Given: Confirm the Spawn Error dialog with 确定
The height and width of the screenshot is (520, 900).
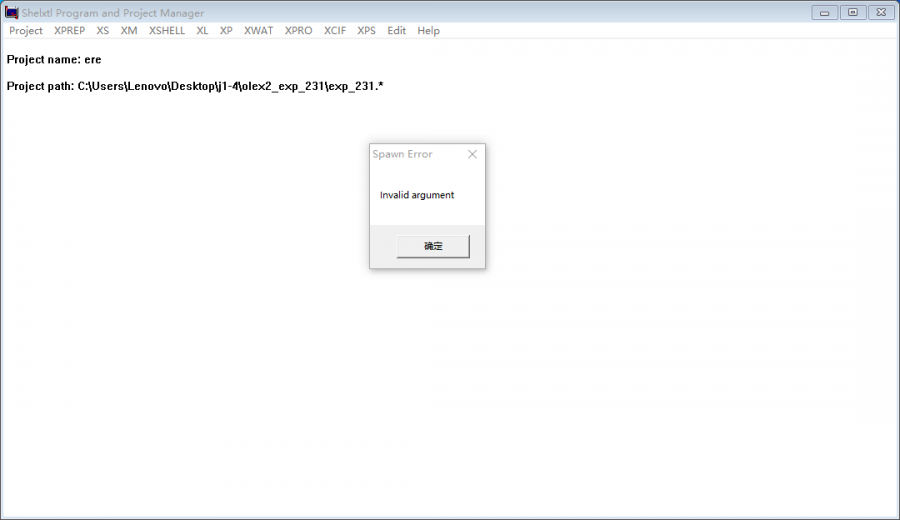Looking at the screenshot, I should [x=433, y=246].
